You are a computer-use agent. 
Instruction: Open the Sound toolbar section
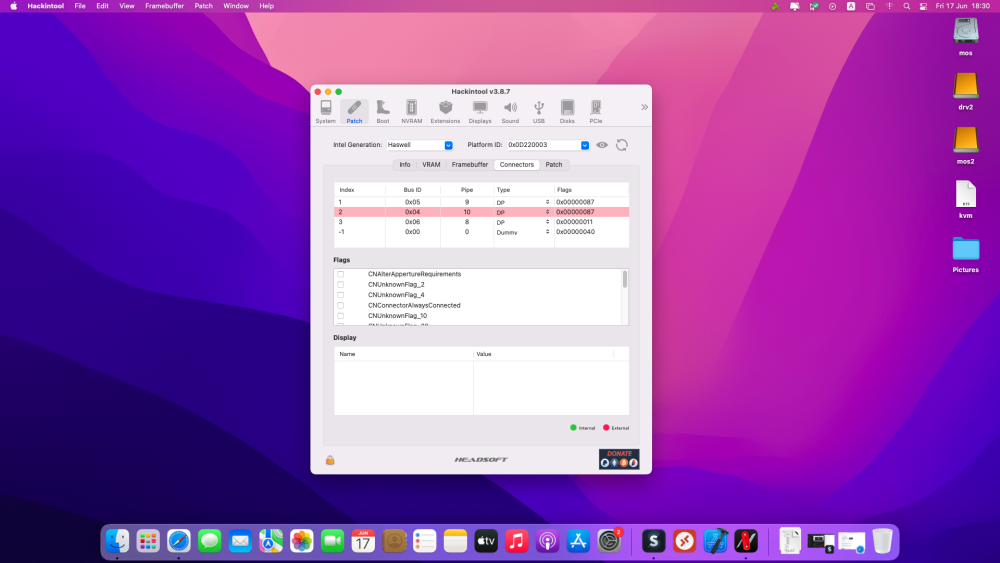coord(510,112)
